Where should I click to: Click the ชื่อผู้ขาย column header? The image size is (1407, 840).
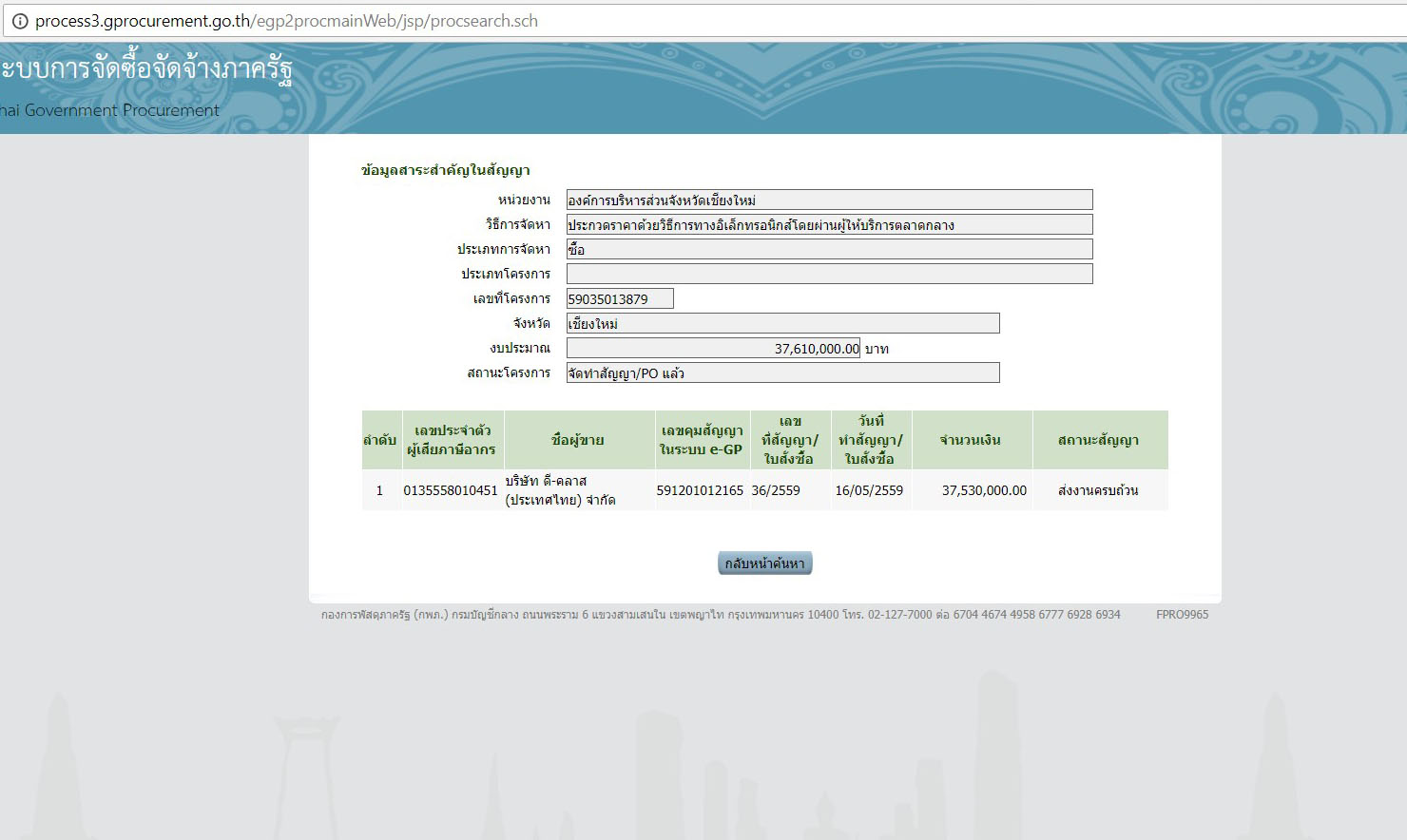pyautogui.click(x=578, y=440)
